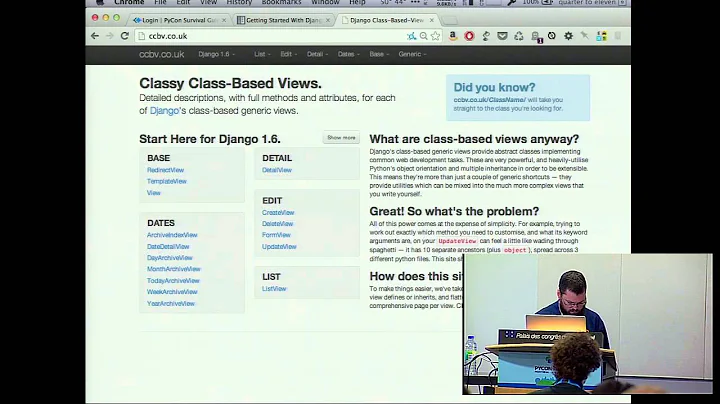Click the speaker video inset thumbnail
This screenshot has height=404, width=720.
[588, 324]
